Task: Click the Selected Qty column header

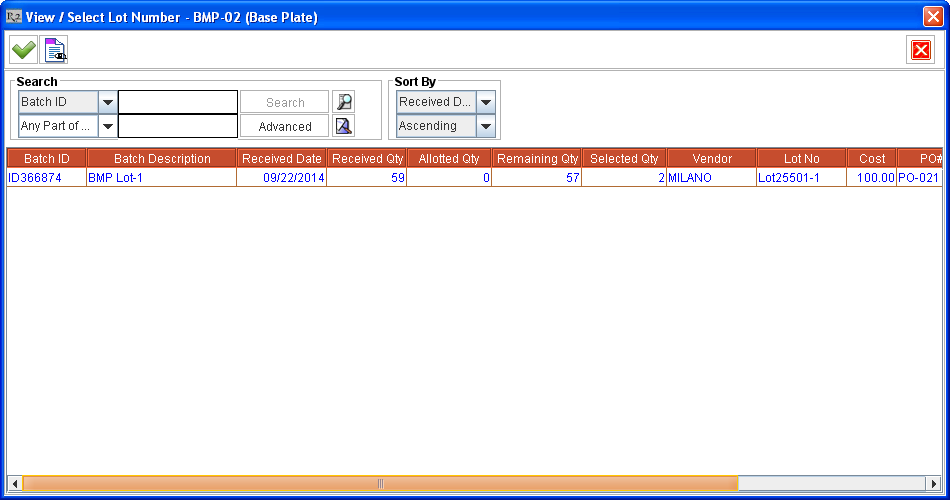Action: coord(624,159)
